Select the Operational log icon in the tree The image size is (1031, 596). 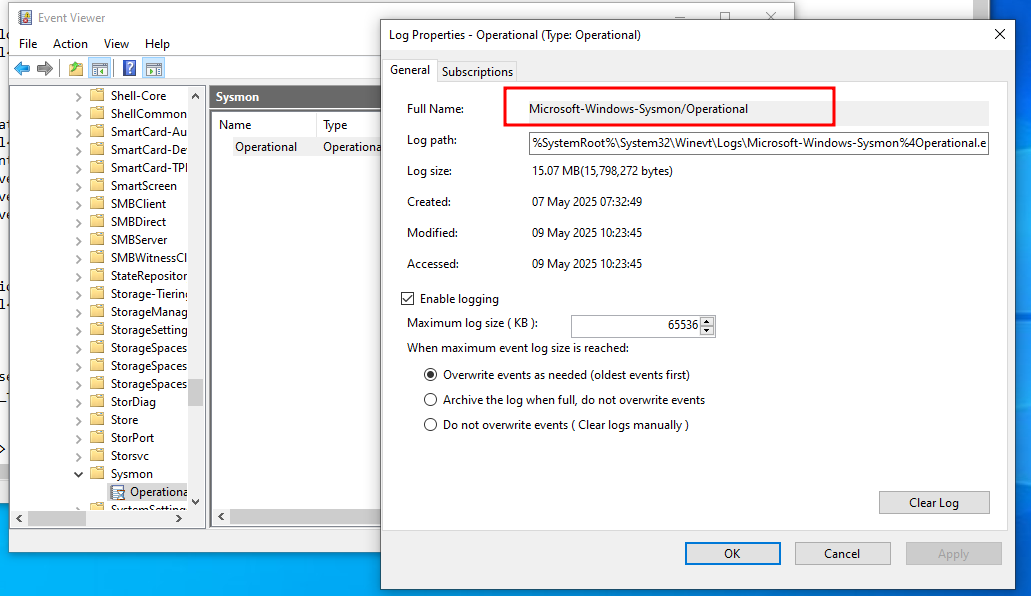tap(119, 492)
